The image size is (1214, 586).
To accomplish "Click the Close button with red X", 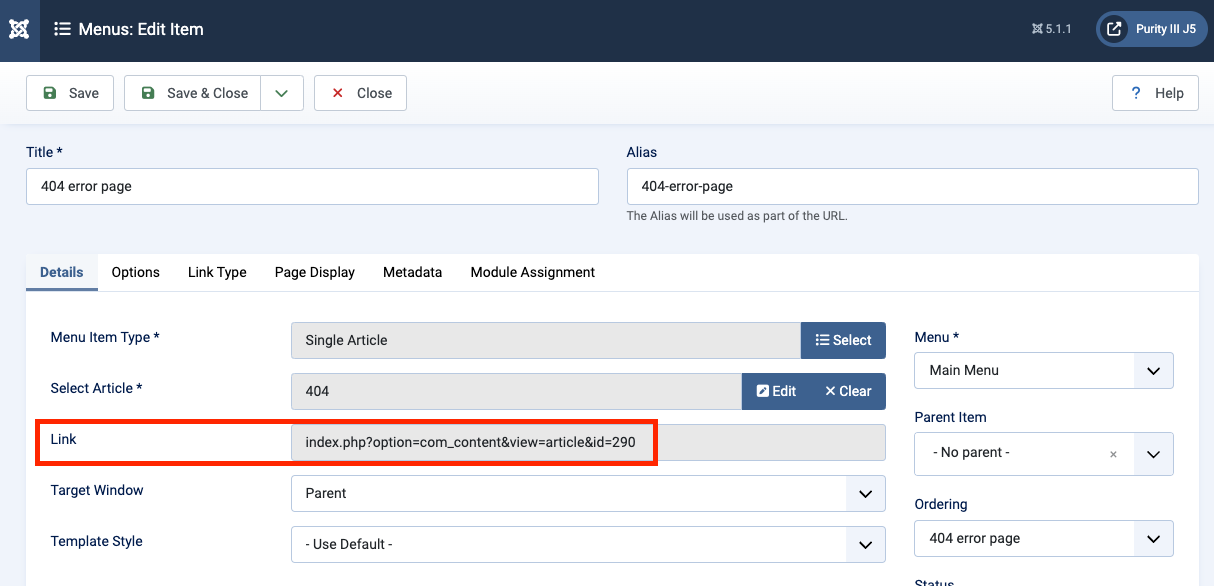I will pos(360,93).
